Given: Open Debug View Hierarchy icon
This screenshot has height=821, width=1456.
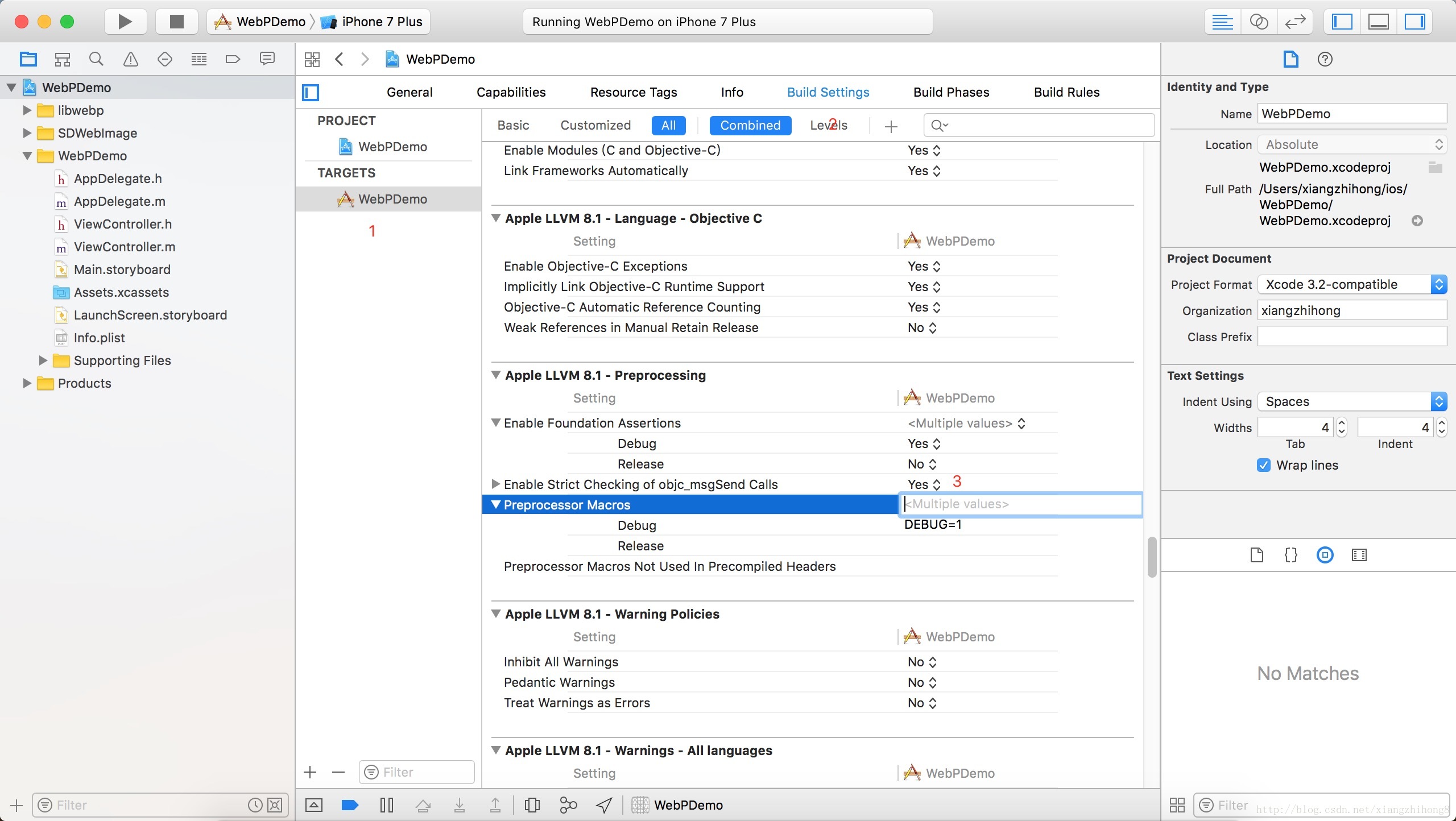Looking at the screenshot, I should 532,805.
